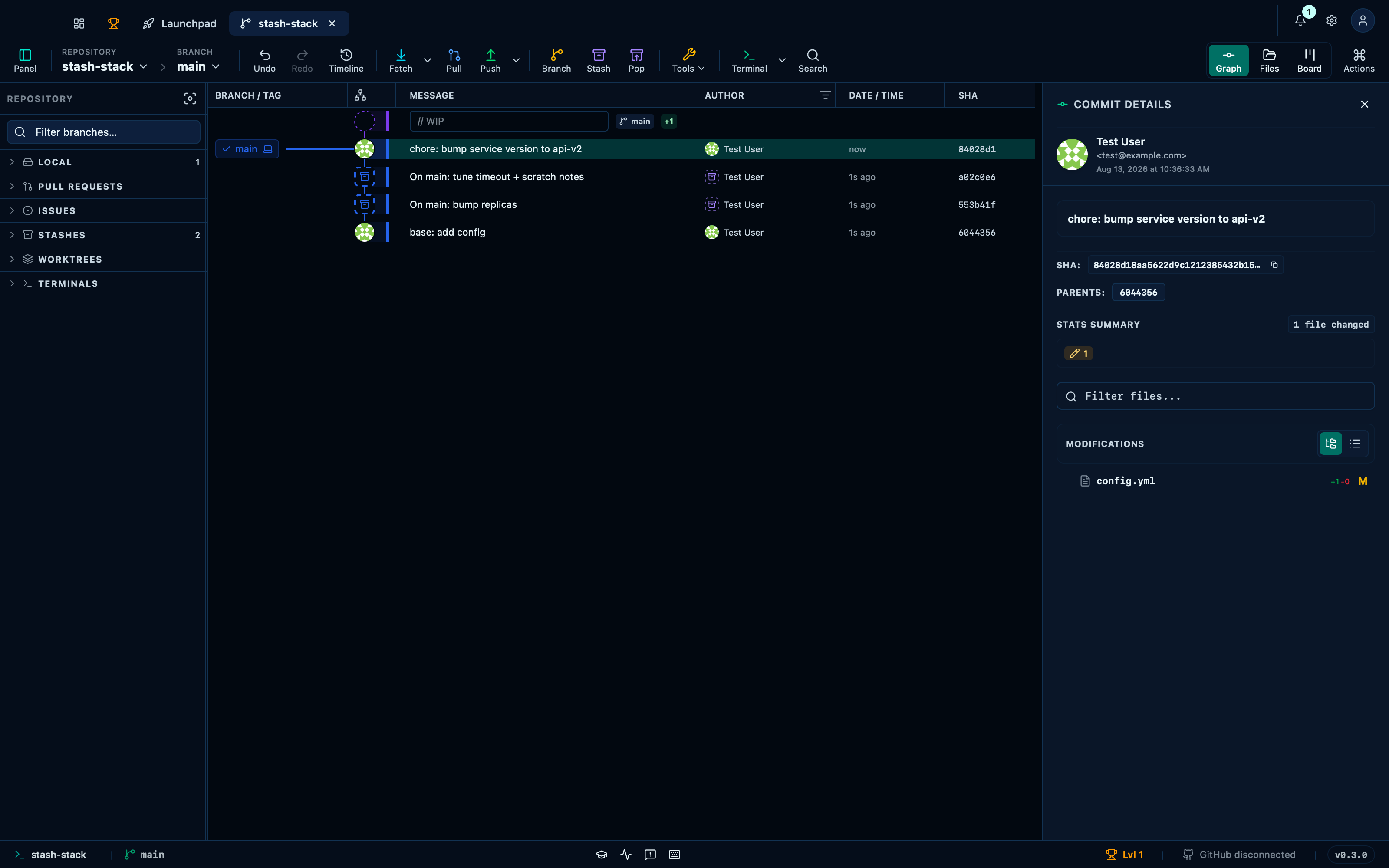Image resolution: width=1389 pixels, height=868 pixels.
Task: Click GitHub disconnected status
Action: 1239,854
